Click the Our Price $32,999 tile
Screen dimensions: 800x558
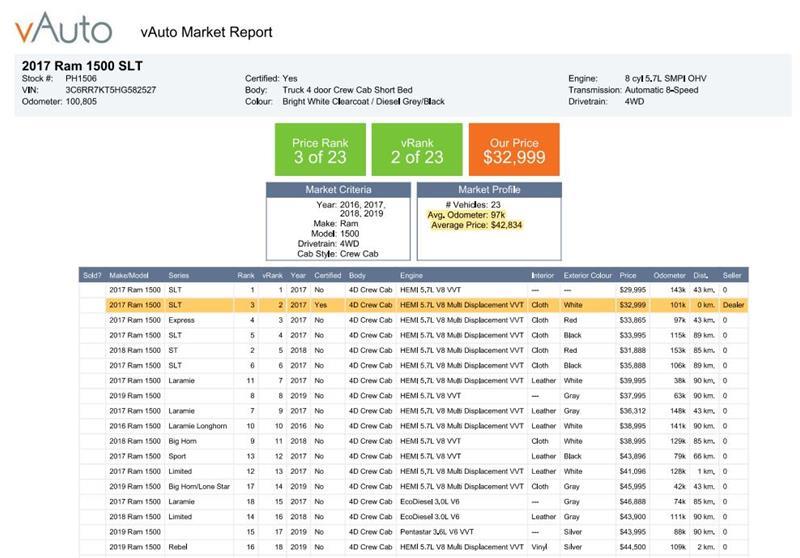click(x=514, y=149)
